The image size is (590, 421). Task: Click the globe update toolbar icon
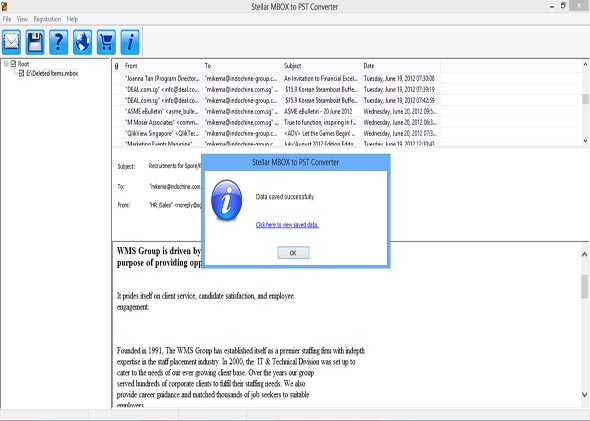pos(82,42)
